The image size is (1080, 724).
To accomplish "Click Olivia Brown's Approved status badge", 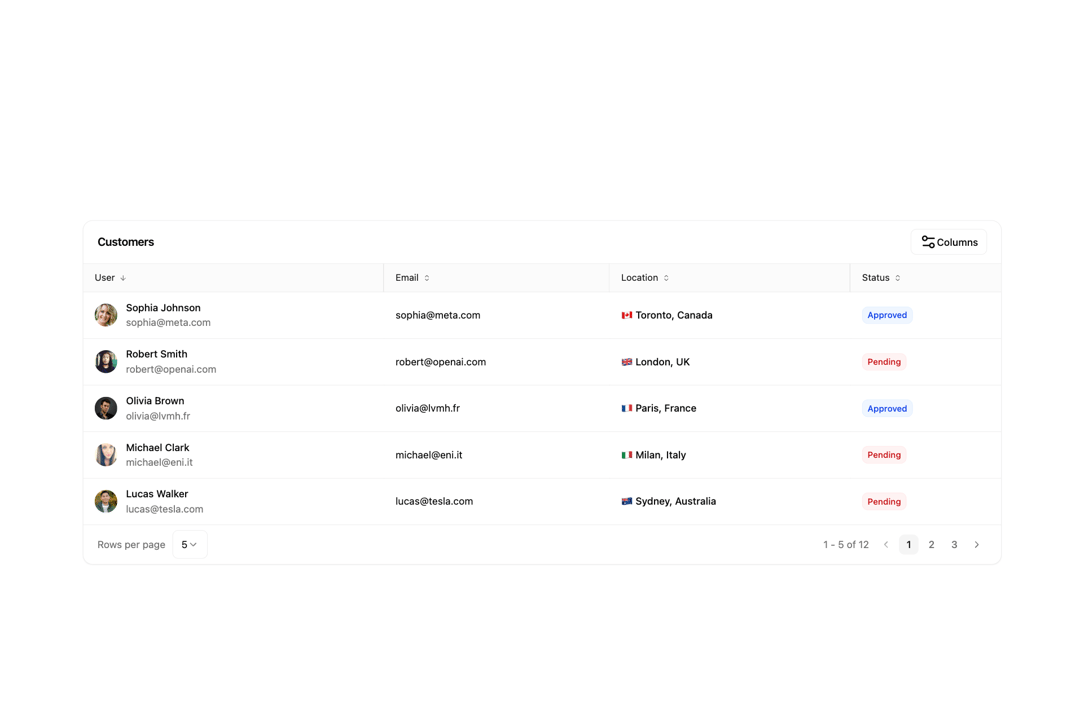I will (x=887, y=408).
